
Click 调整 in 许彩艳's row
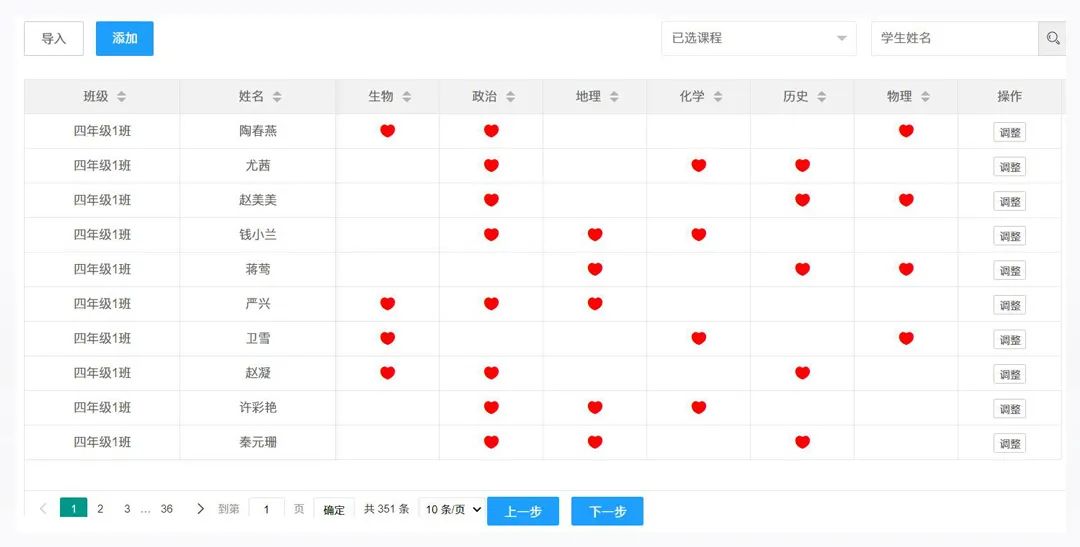(1010, 409)
